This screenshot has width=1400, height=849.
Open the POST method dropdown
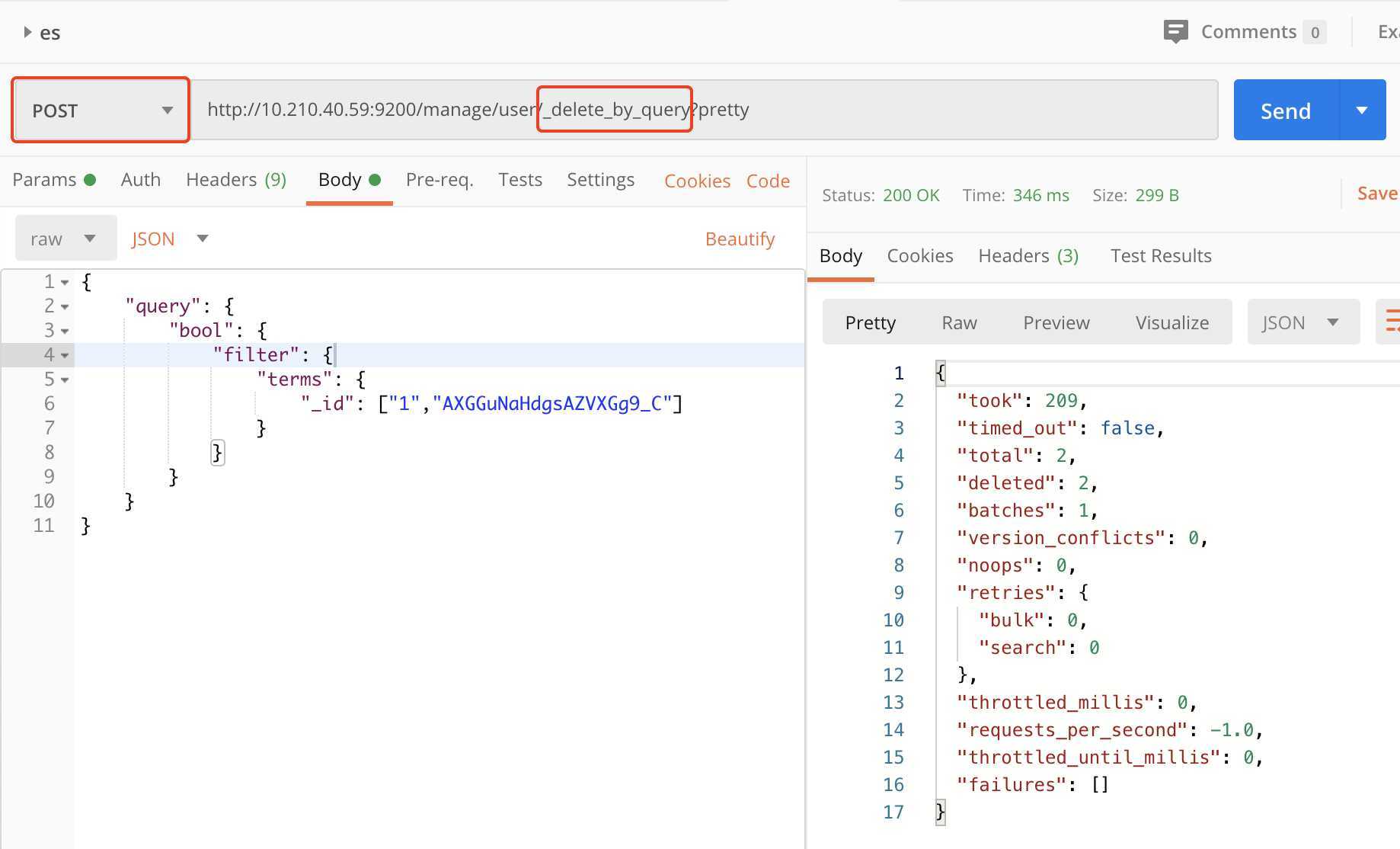pos(101,111)
